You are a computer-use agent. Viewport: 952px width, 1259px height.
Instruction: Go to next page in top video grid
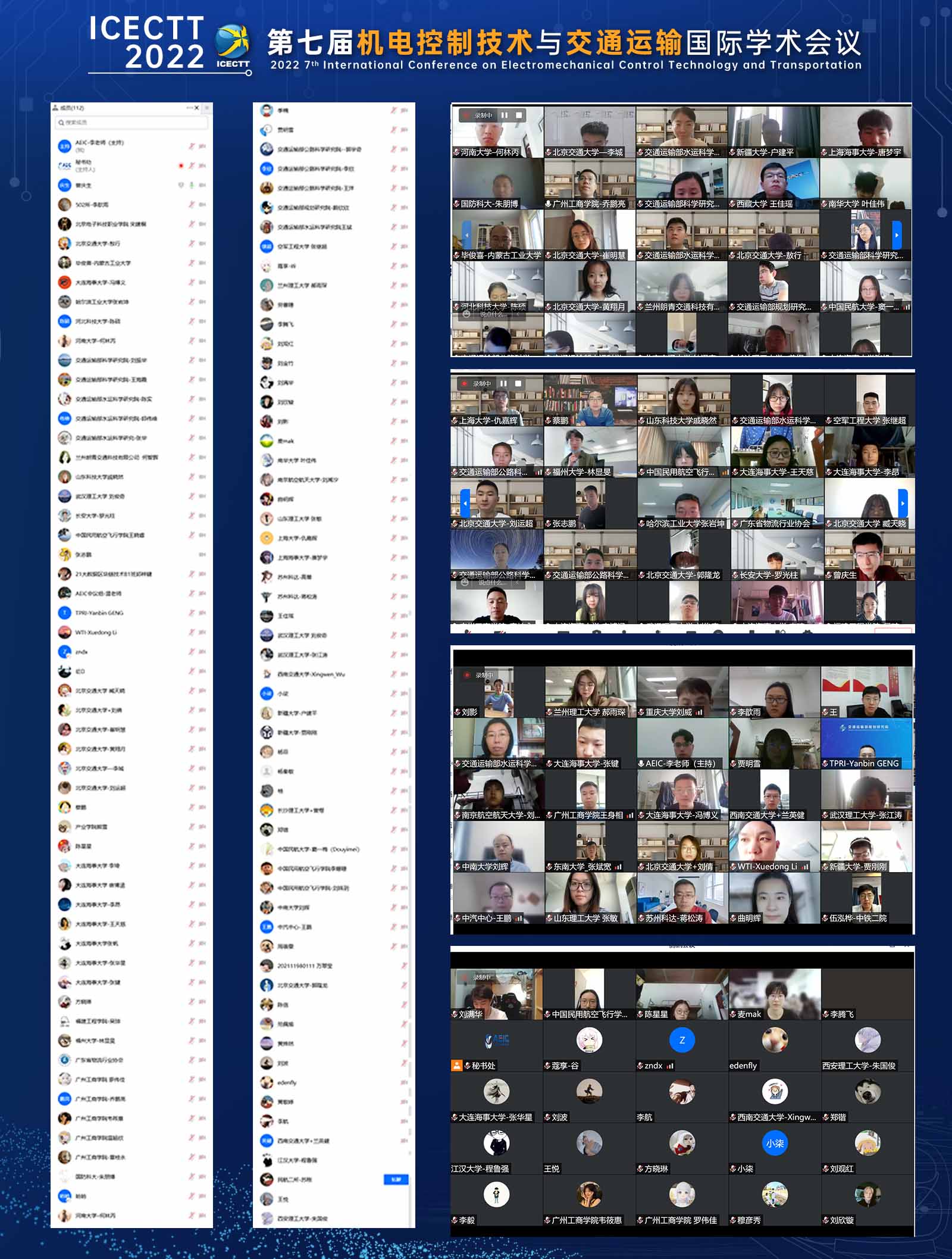click(x=897, y=235)
